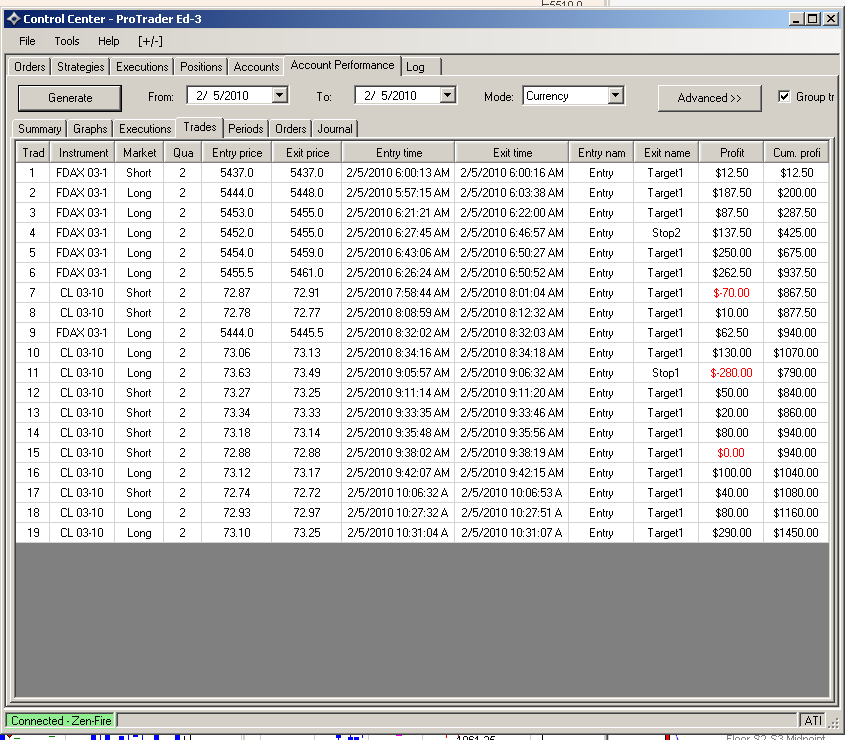Select the Trades sub-tab
The image size is (845, 740).
[200, 127]
